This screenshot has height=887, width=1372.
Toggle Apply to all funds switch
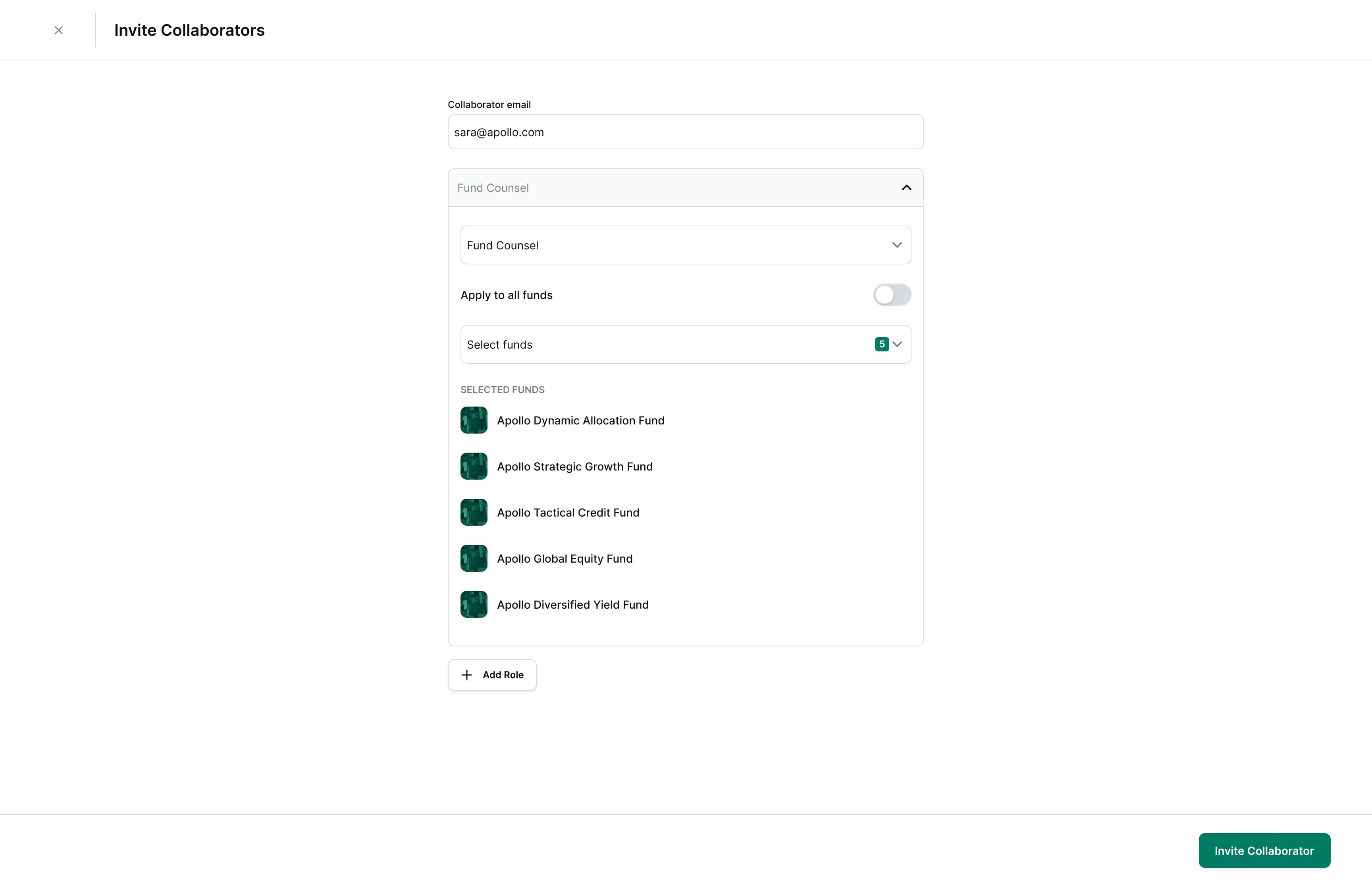[x=892, y=295]
